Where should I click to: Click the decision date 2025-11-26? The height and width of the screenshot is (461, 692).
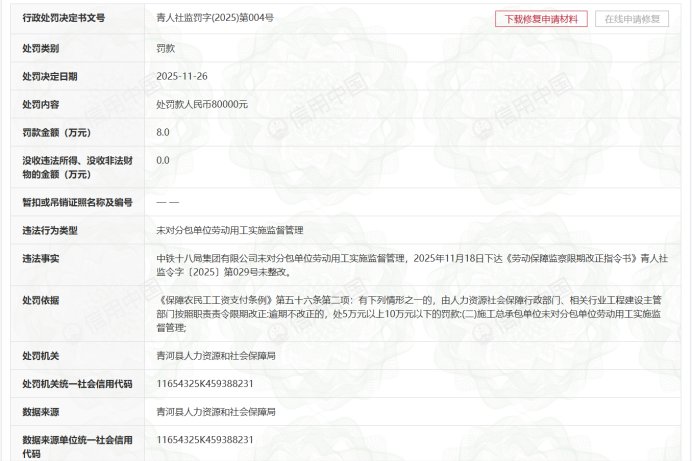pyautogui.click(x=181, y=76)
